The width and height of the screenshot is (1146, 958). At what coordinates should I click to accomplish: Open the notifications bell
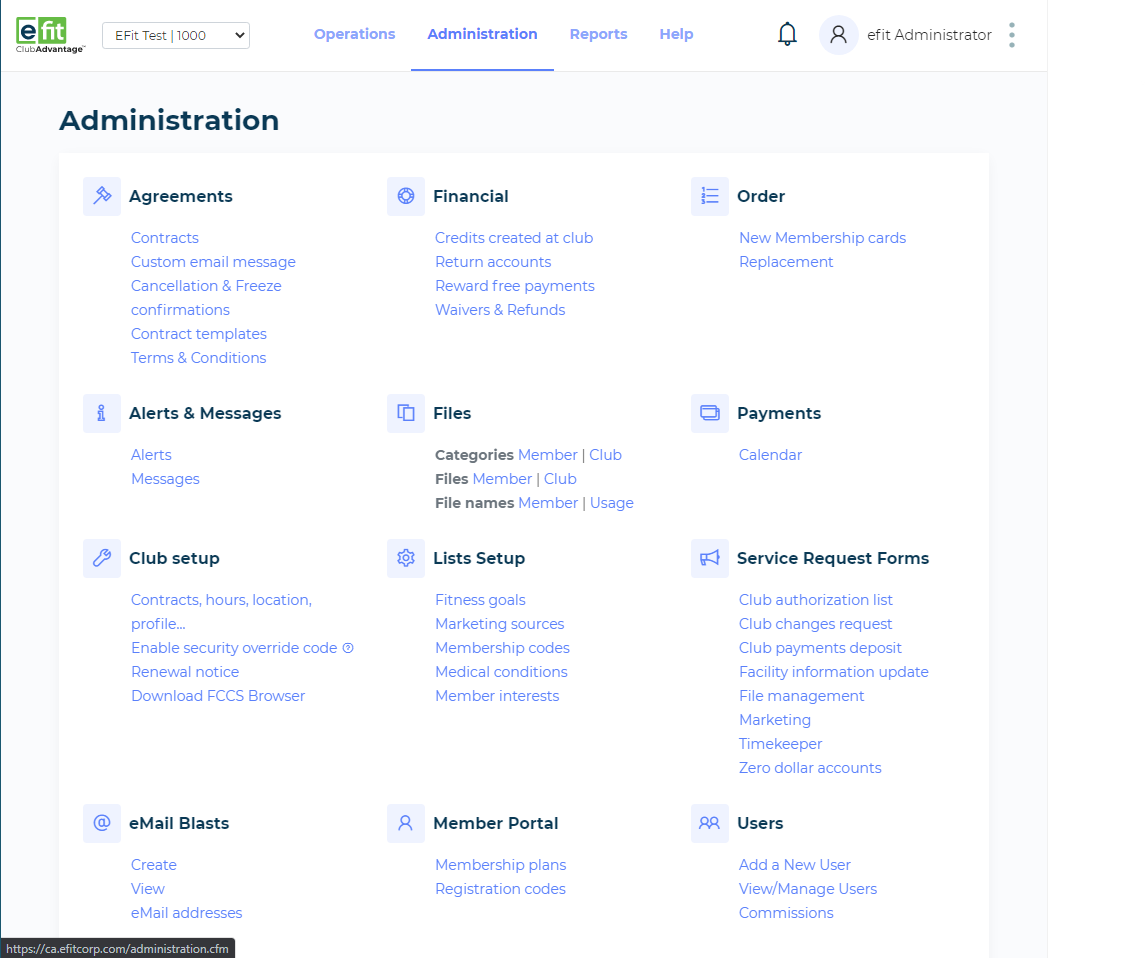tap(787, 34)
